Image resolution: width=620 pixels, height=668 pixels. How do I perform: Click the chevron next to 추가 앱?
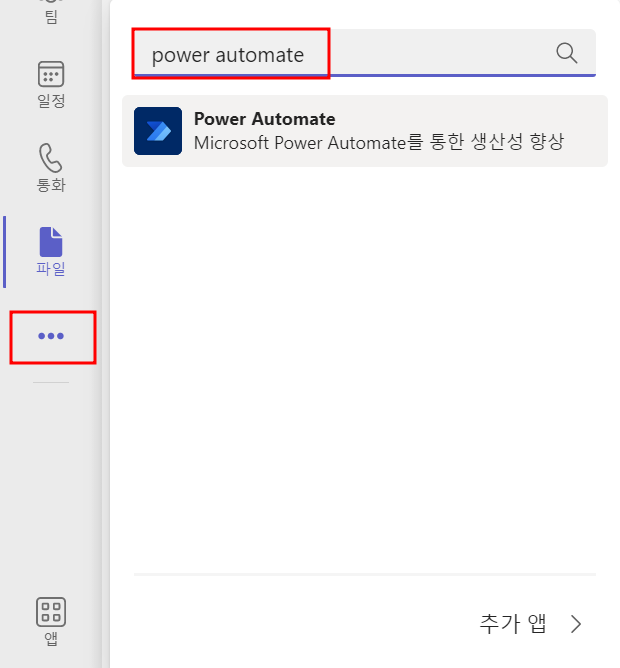tap(576, 624)
